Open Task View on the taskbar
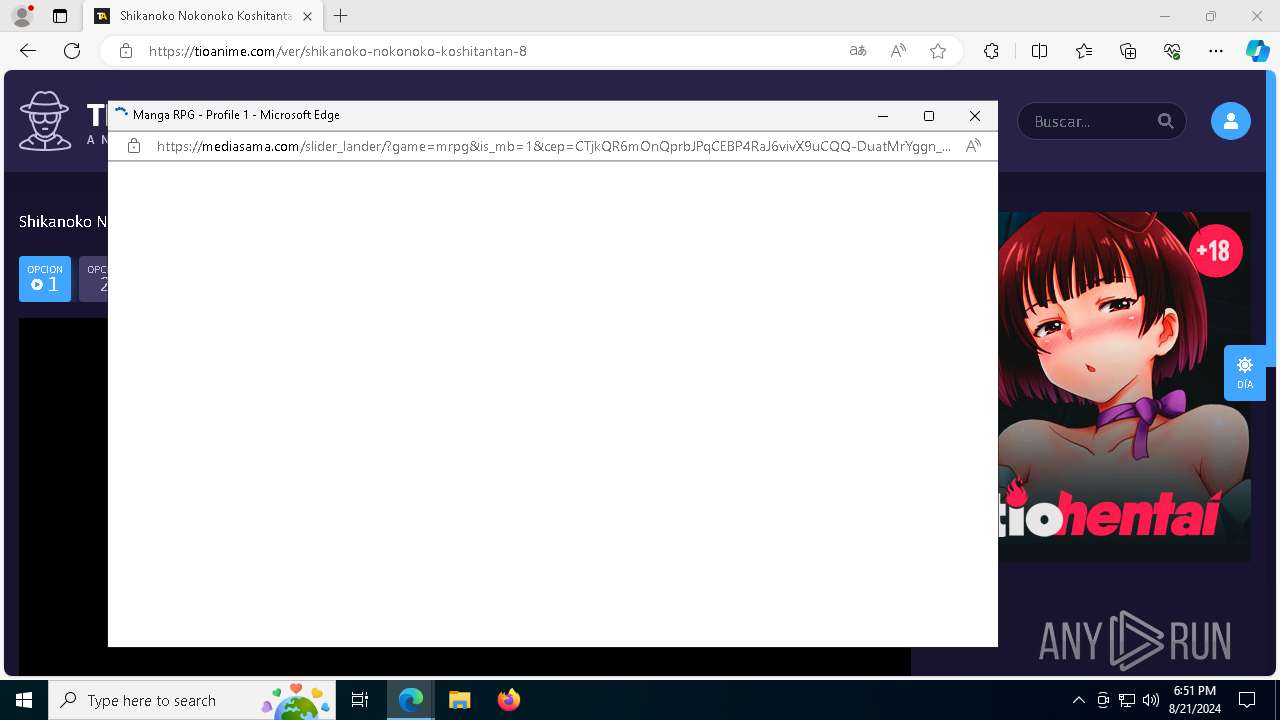This screenshot has height=720, width=1280. click(360, 700)
